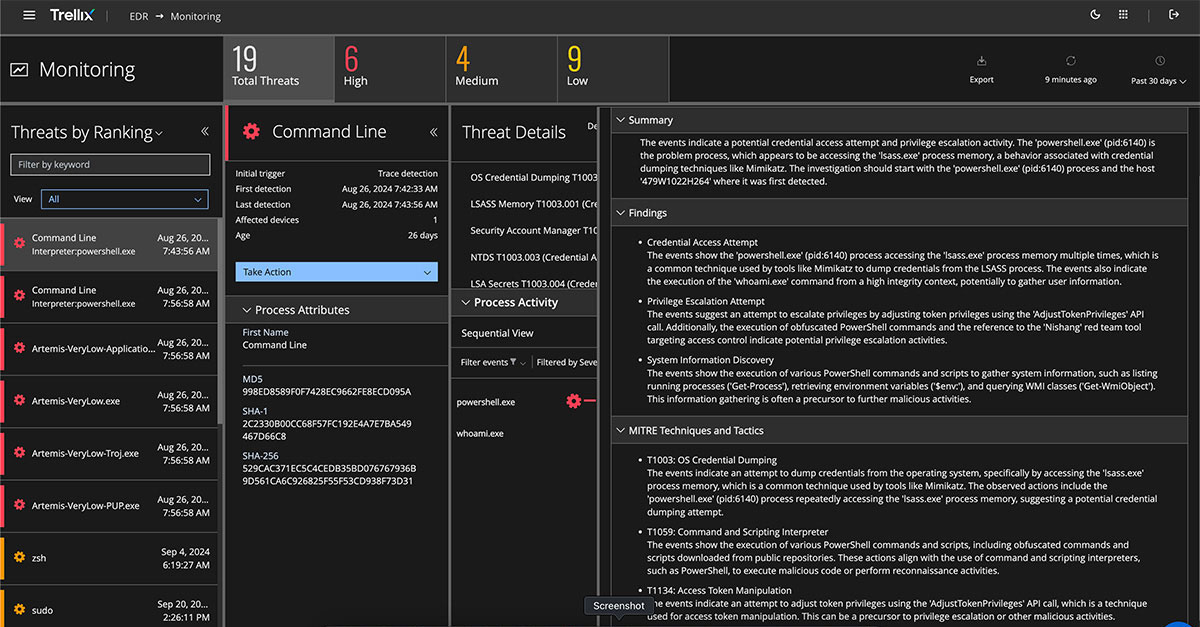Image resolution: width=1200 pixels, height=627 pixels.
Task: Click the sign out icon
Action: tap(1174, 15)
